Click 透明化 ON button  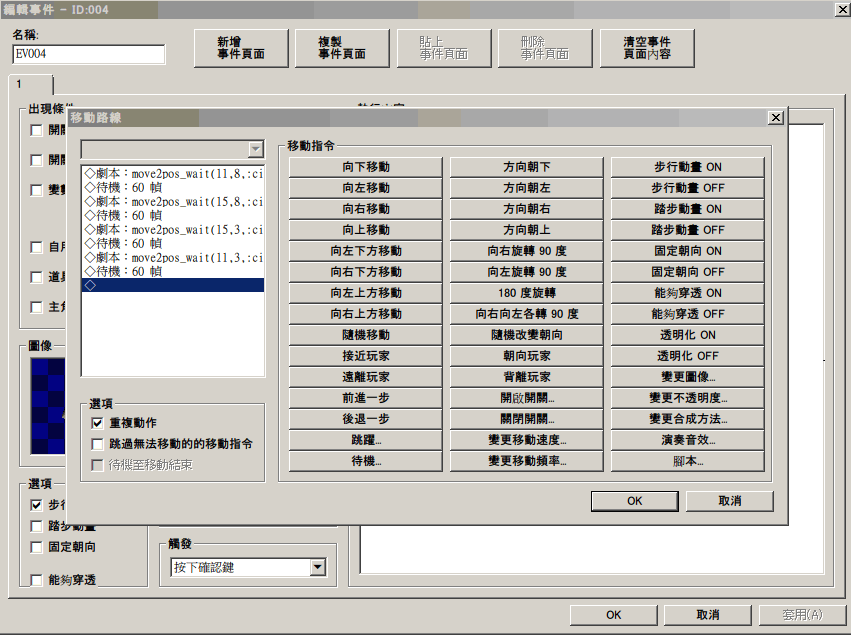(x=688, y=335)
